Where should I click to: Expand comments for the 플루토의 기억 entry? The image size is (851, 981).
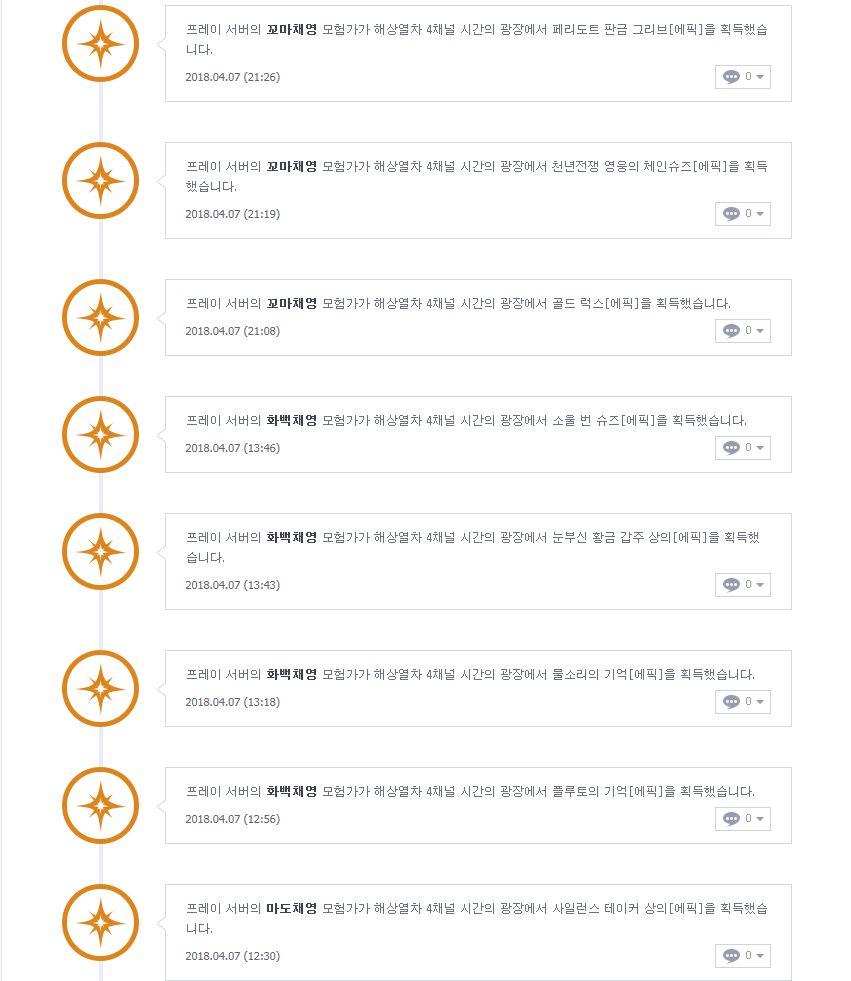coord(742,819)
